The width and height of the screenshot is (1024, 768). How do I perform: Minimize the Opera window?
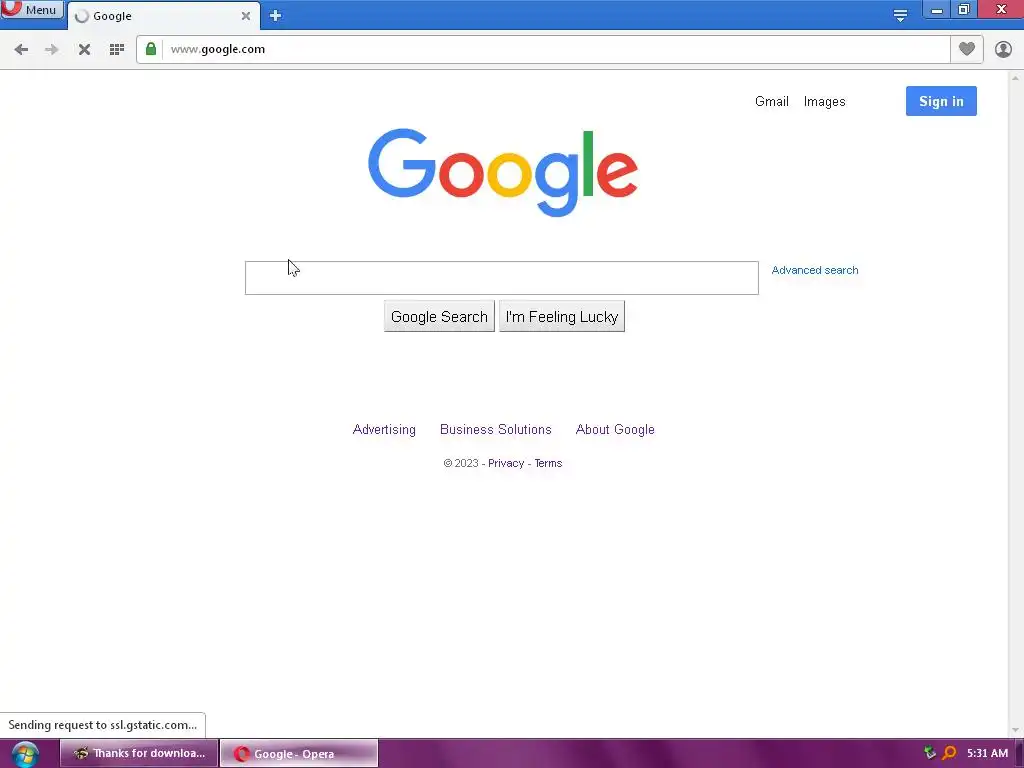(x=936, y=10)
